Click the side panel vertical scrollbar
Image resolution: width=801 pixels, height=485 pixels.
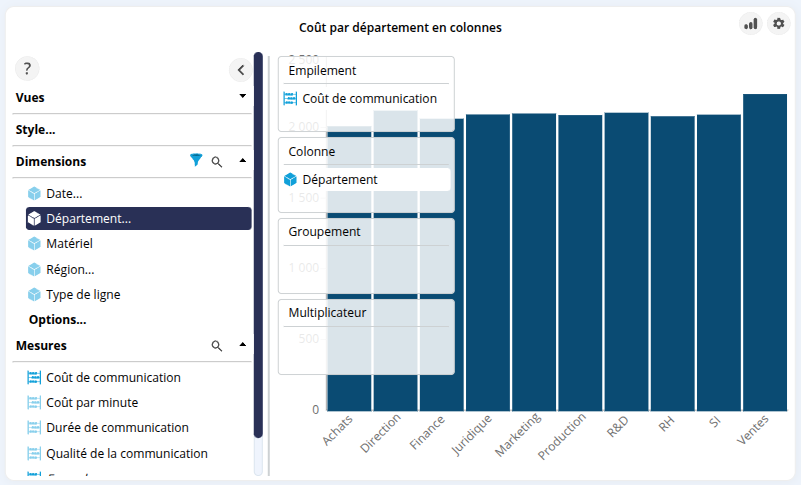258,250
